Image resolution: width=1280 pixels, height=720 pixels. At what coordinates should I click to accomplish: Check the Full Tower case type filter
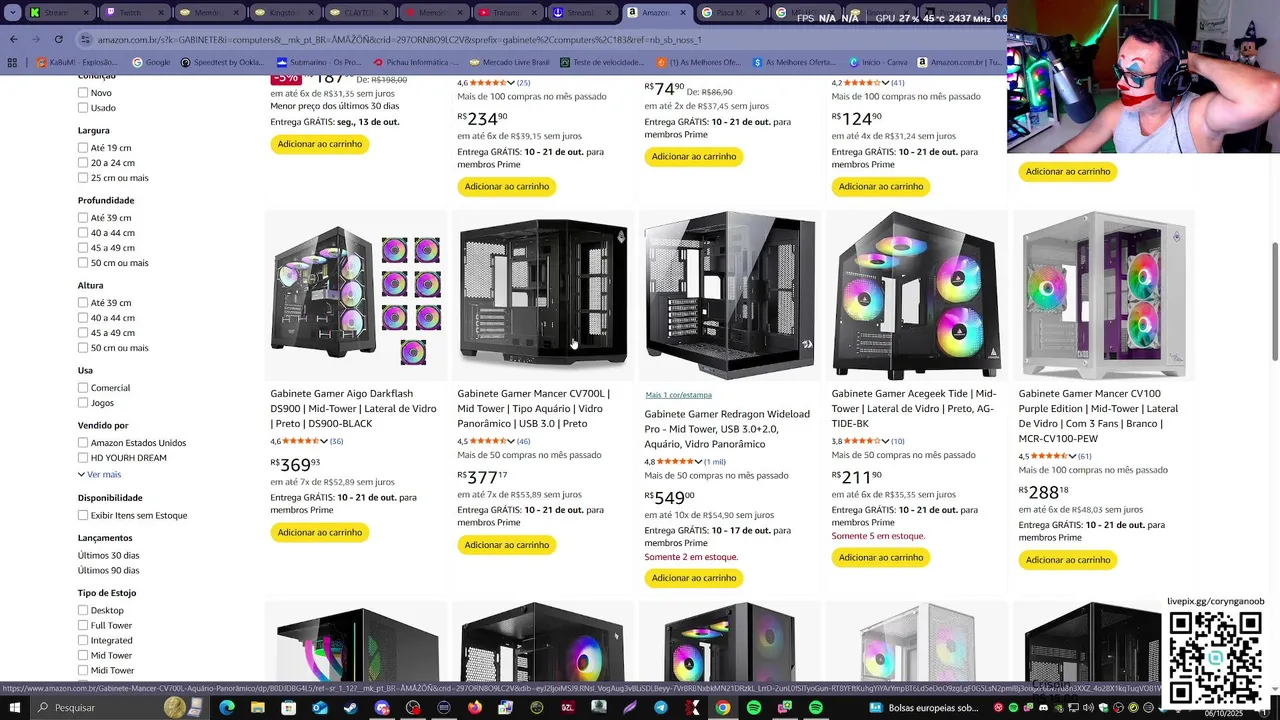tap(83, 626)
